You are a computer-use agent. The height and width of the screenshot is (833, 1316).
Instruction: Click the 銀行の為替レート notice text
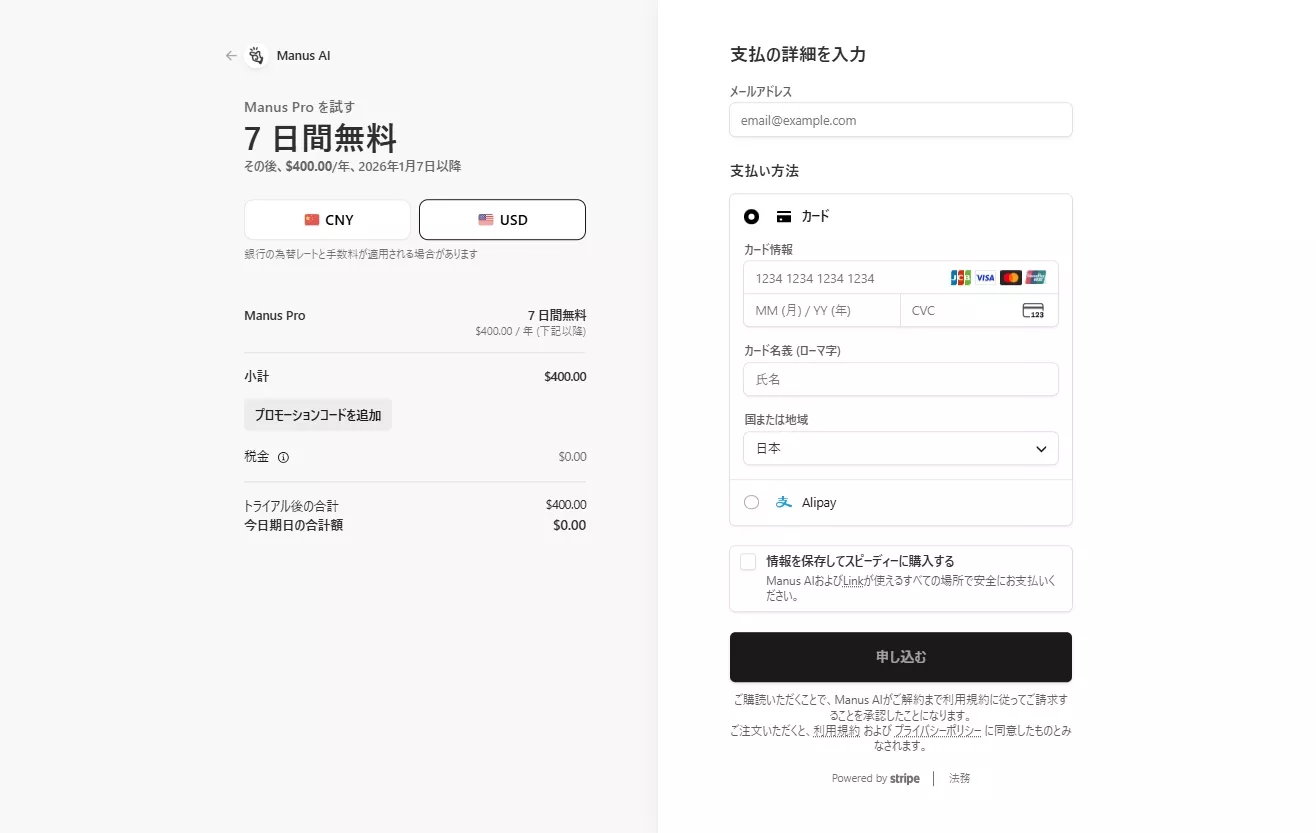[x=361, y=254]
